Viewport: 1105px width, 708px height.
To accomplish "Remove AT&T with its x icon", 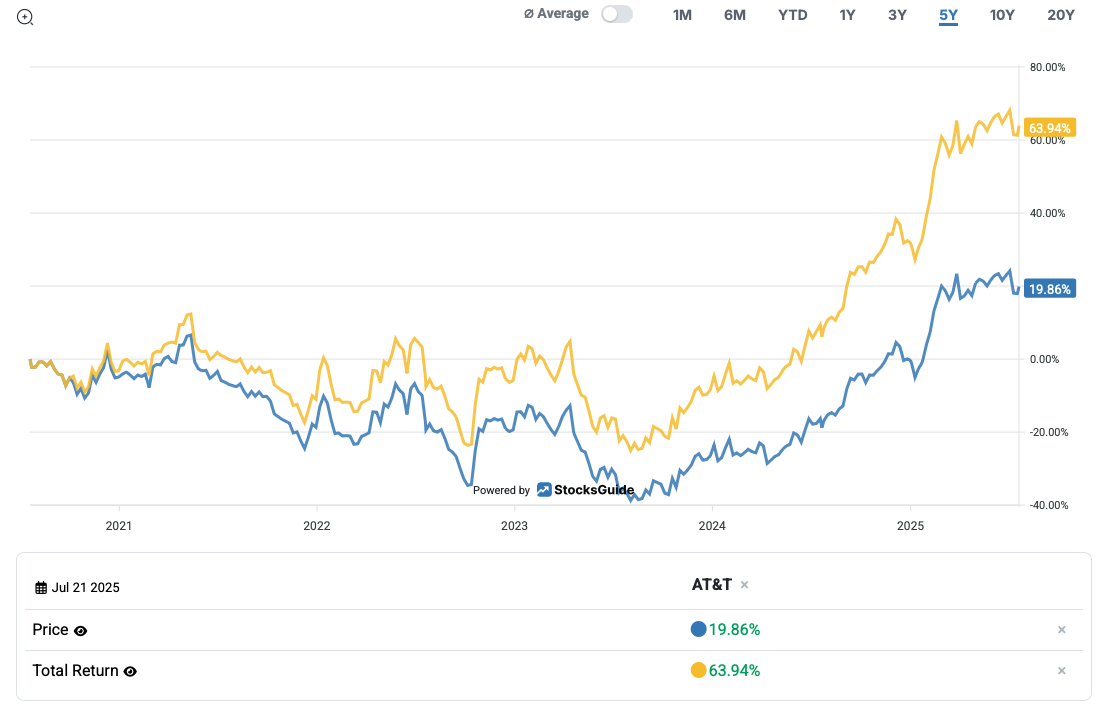I will pyautogui.click(x=744, y=585).
